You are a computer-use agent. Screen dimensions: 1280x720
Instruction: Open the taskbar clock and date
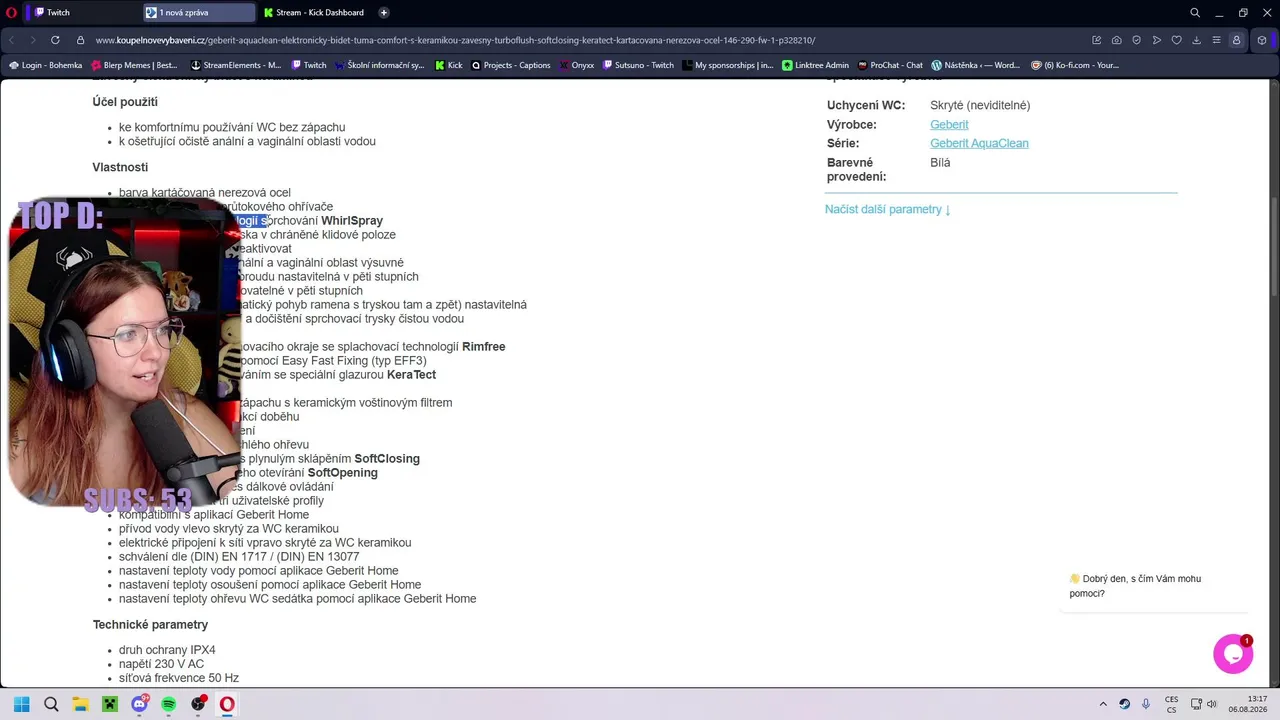[x=1248, y=704]
